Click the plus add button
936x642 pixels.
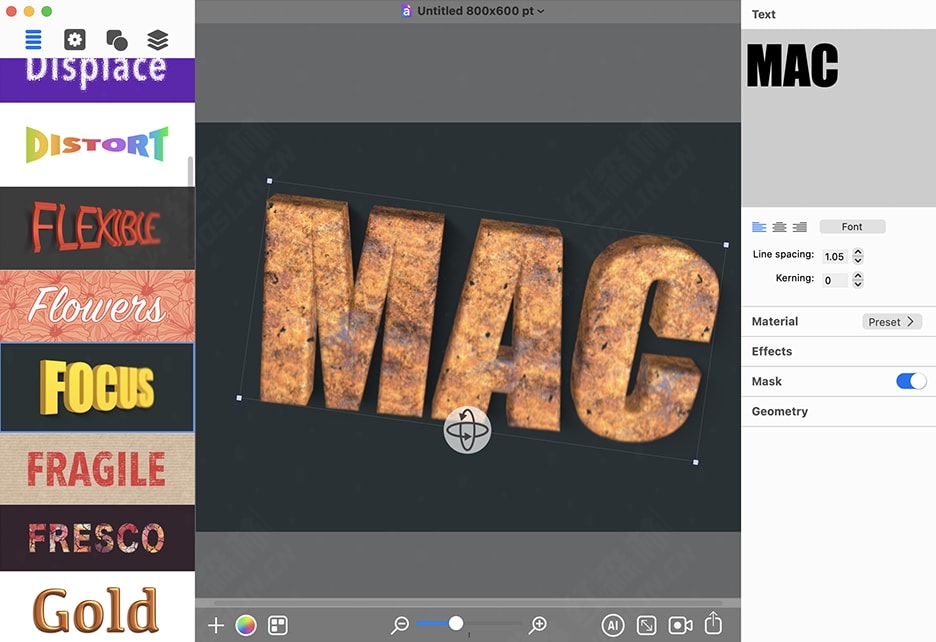coord(215,625)
